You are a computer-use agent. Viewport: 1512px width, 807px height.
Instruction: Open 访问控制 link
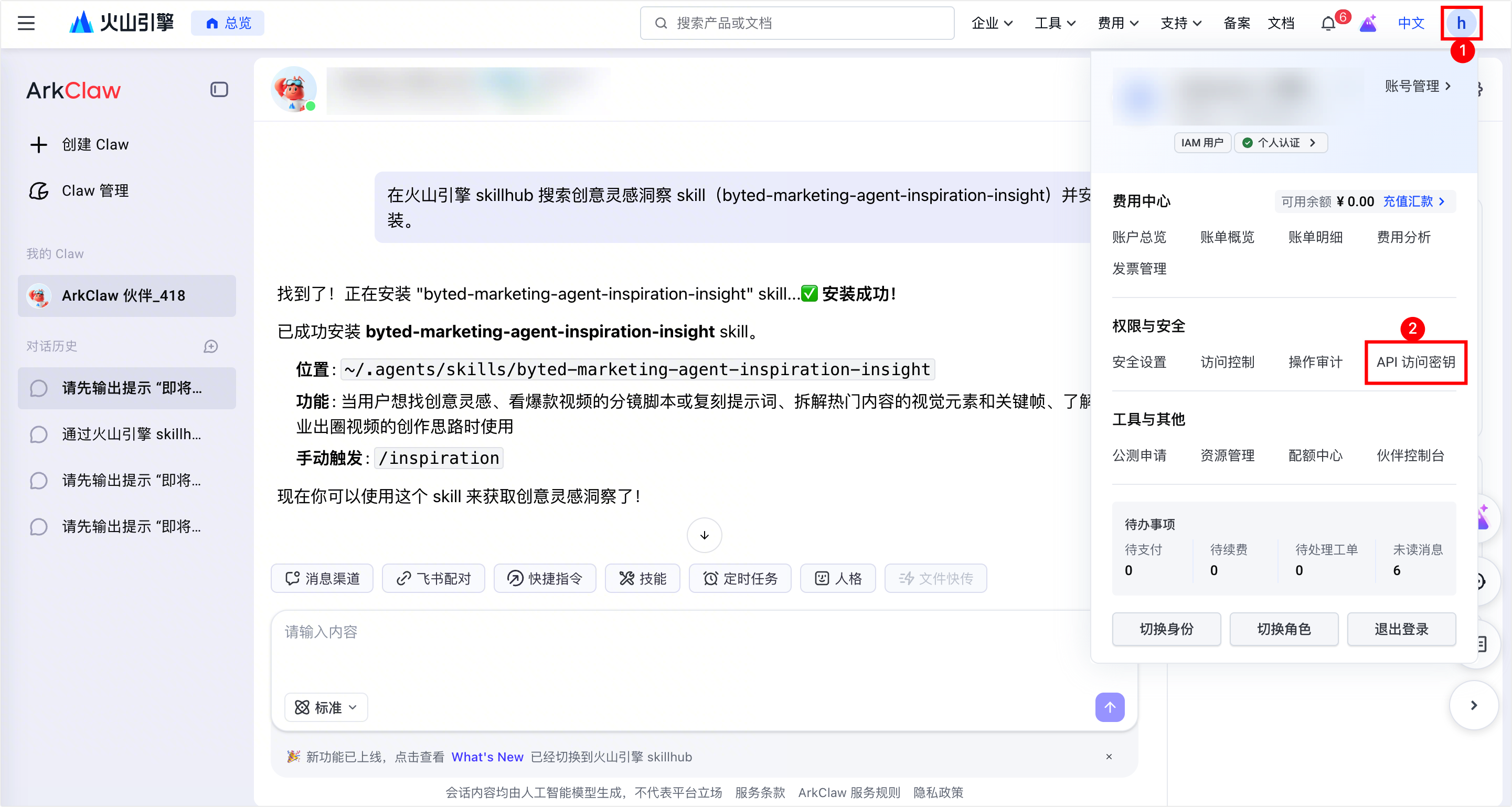pyautogui.click(x=1227, y=362)
